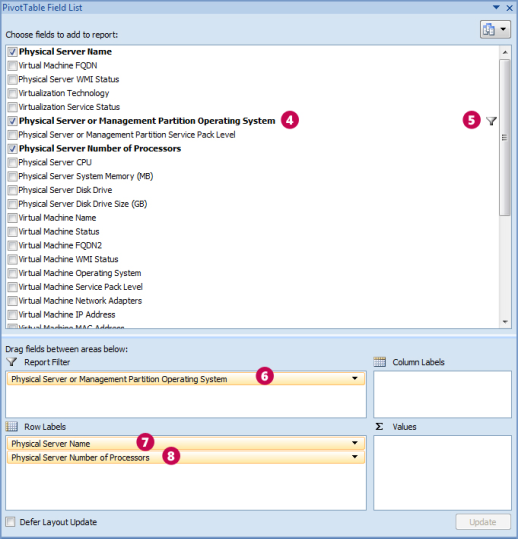Expand the Report Filter Operating System field dropdown
Viewport: 518px width, 539px height.
[x=355, y=378]
